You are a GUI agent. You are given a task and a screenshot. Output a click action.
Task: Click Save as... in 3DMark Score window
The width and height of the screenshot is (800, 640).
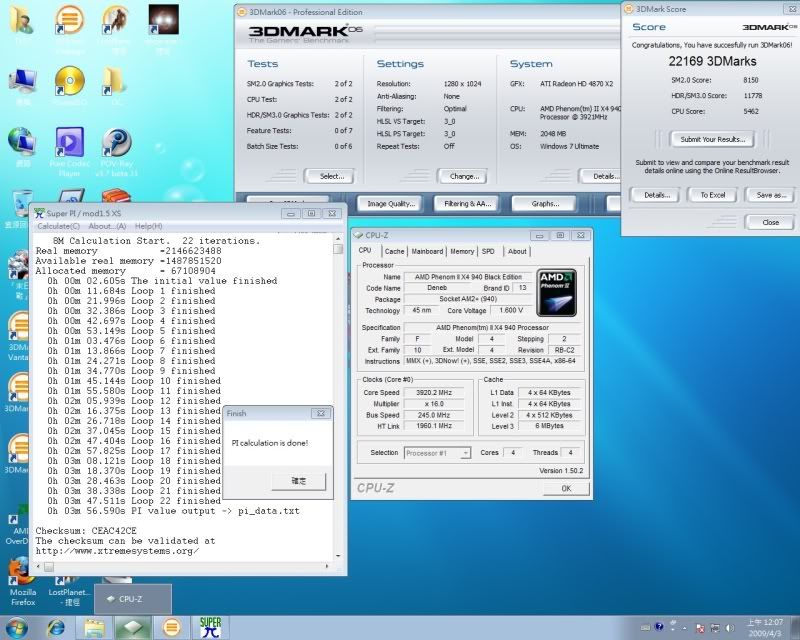click(x=770, y=195)
